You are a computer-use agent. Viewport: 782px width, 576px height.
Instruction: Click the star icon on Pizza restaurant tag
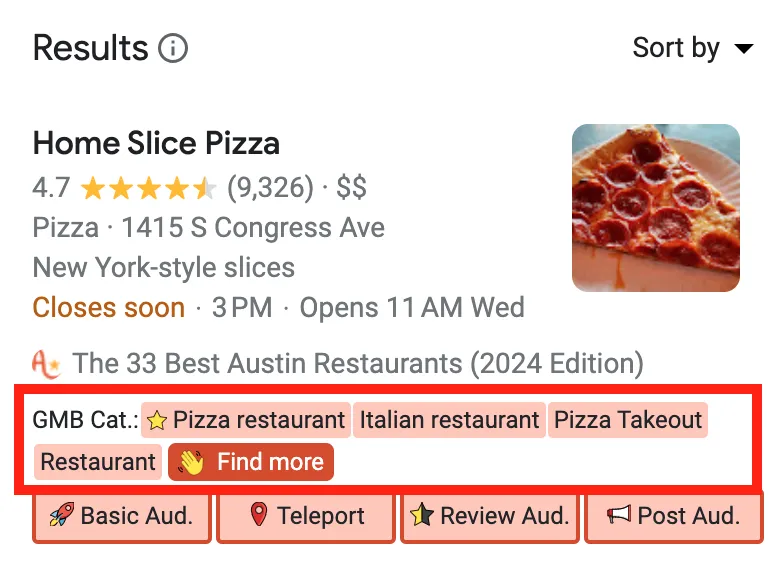157,420
